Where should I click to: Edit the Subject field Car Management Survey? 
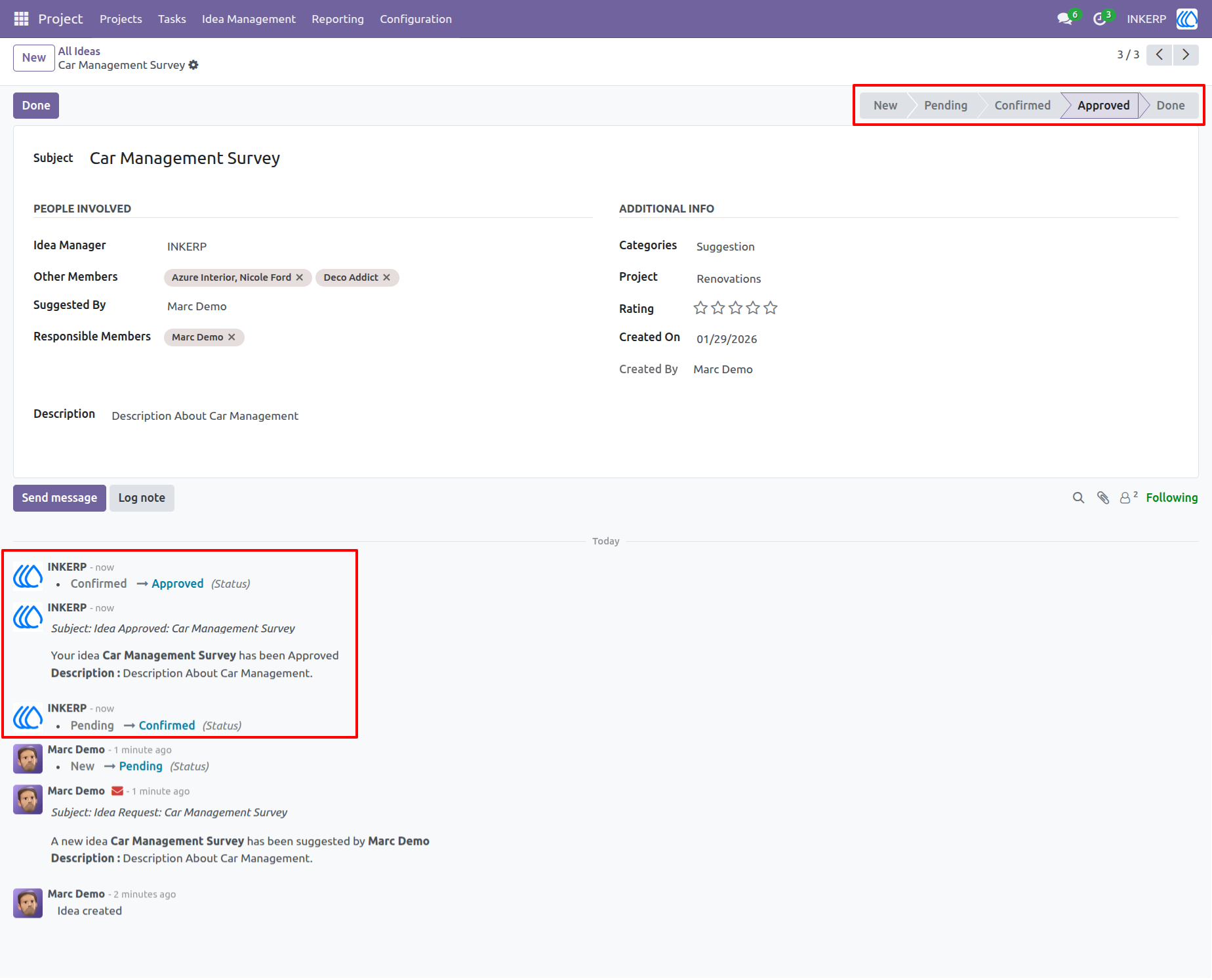[185, 159]
